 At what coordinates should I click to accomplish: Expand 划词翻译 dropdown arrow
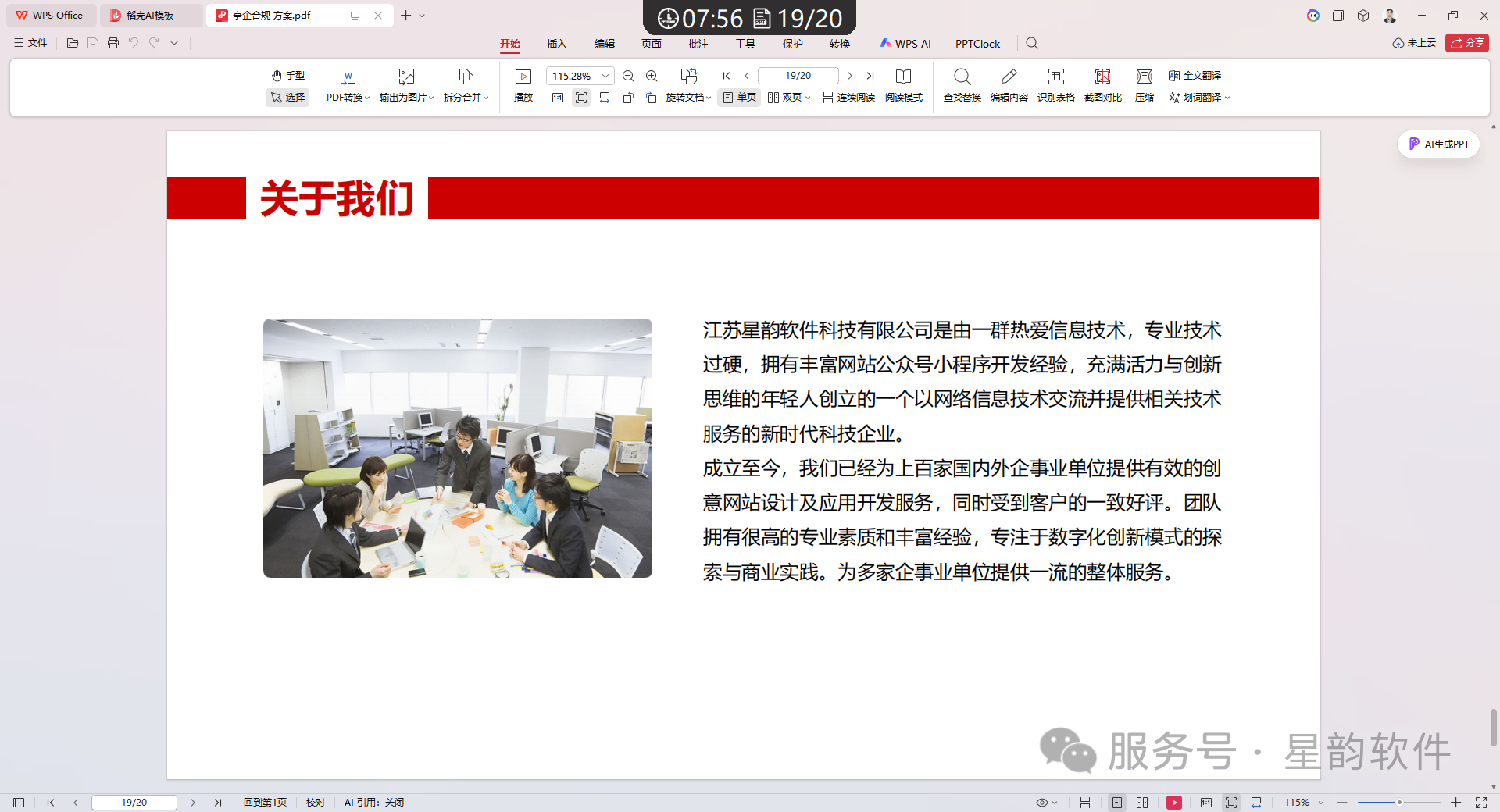point(1227,98)
